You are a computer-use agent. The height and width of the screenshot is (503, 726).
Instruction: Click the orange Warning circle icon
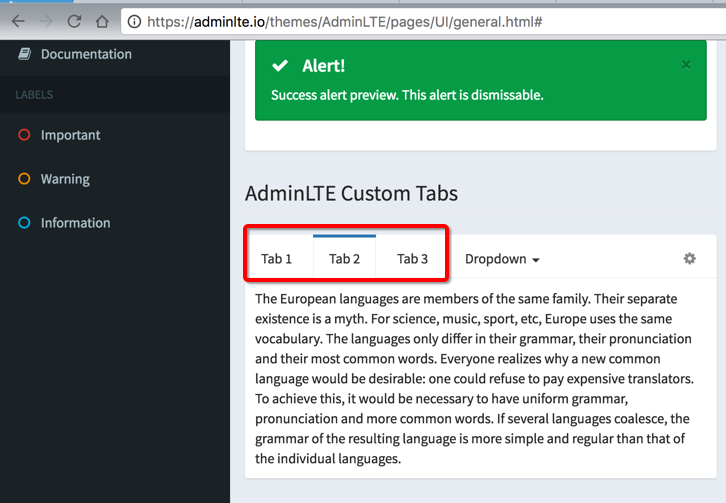(x=24, y=179)
